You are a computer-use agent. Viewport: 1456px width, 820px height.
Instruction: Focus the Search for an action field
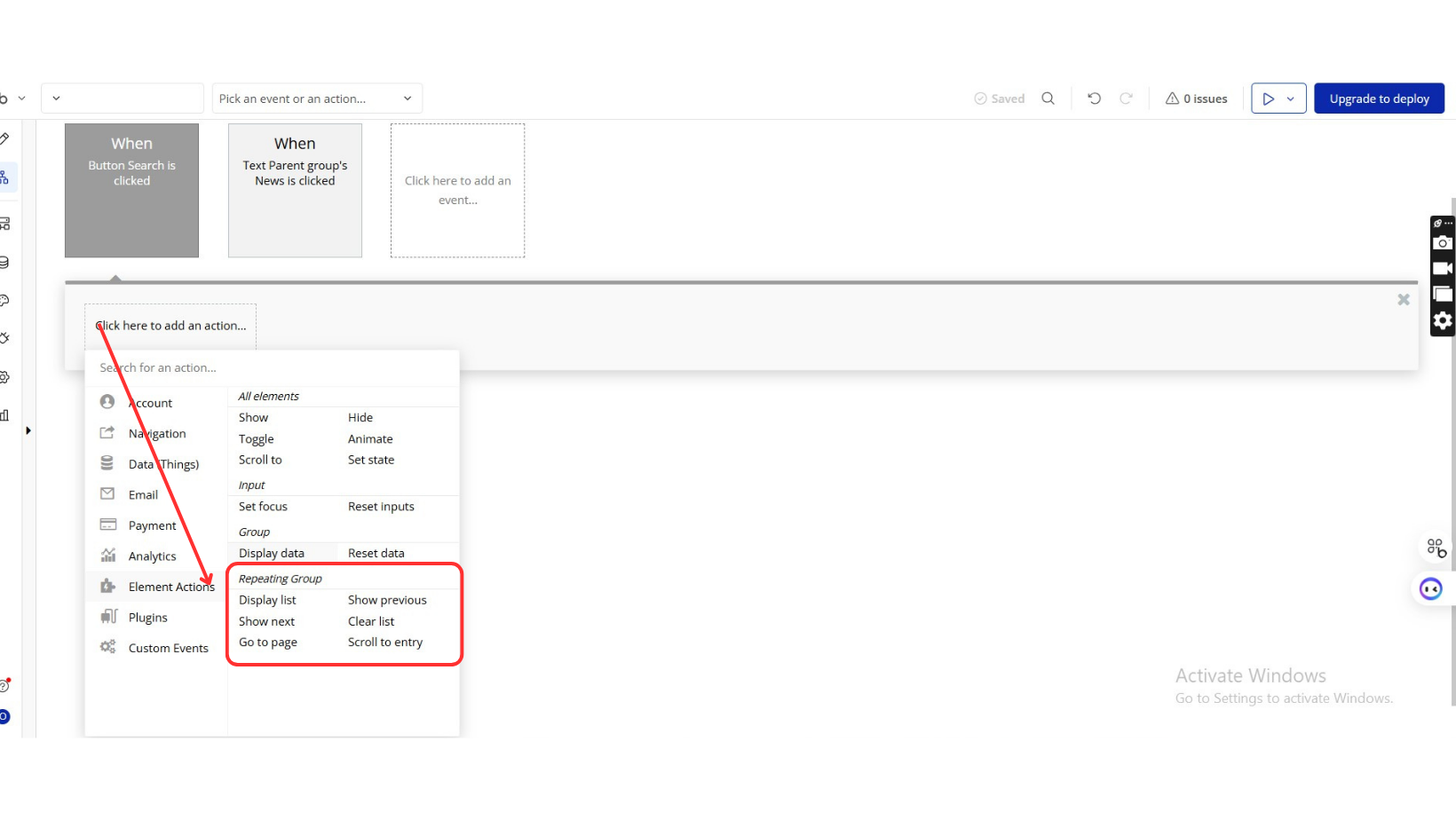[x=272, y=367]
